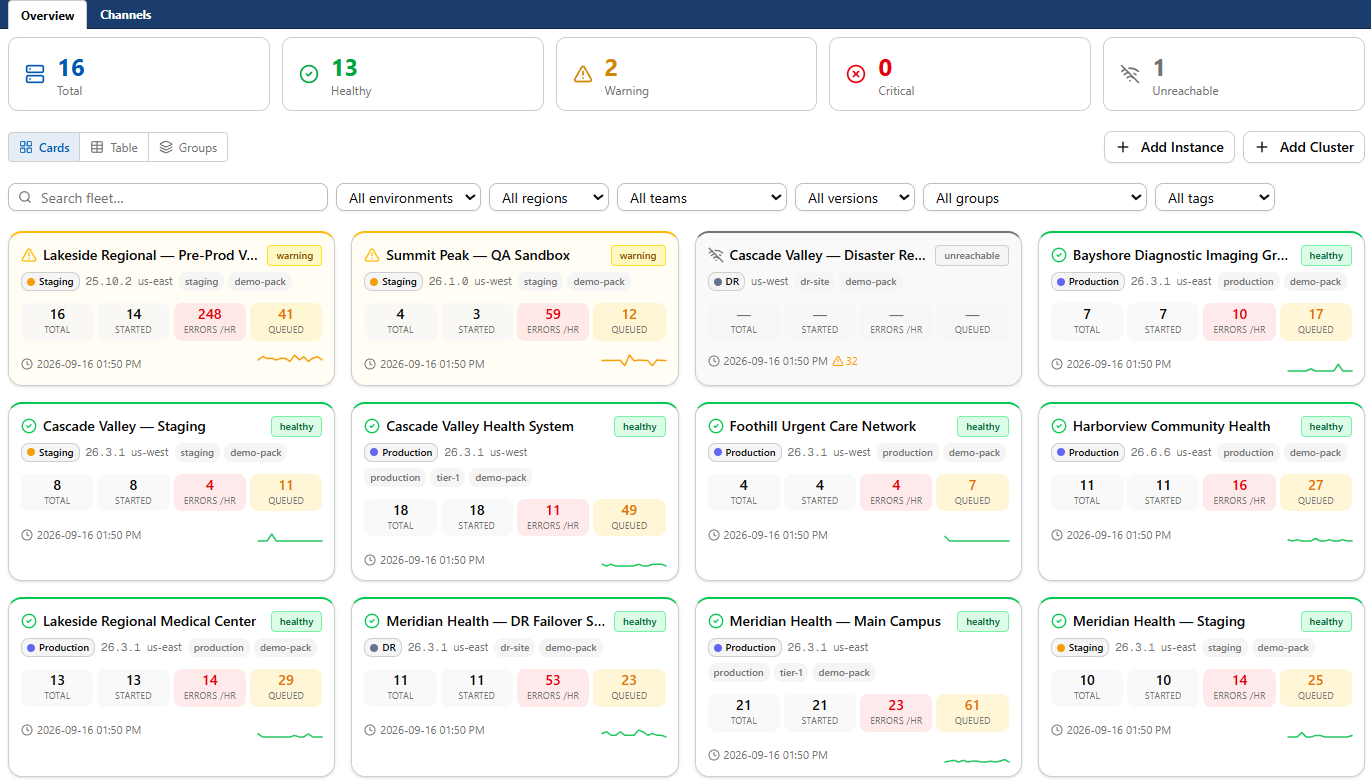Click healthy check icon on Meridian Health Staging card
The image size is (1371, 780).
pos(1059,621)
